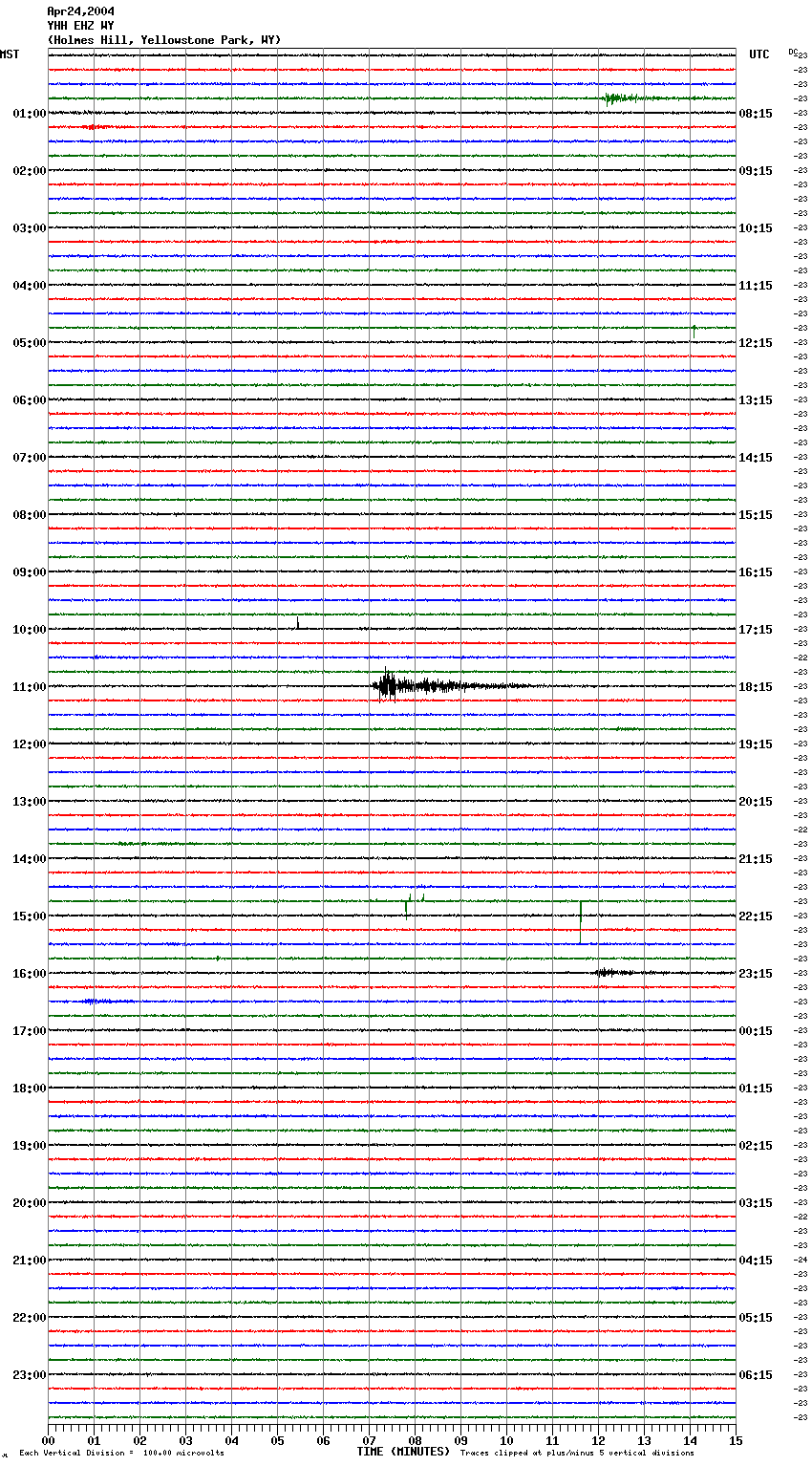Click the 18:15 UTC time label
The height and width of the screenshot is (1466, 812).
tap(756, 687)
